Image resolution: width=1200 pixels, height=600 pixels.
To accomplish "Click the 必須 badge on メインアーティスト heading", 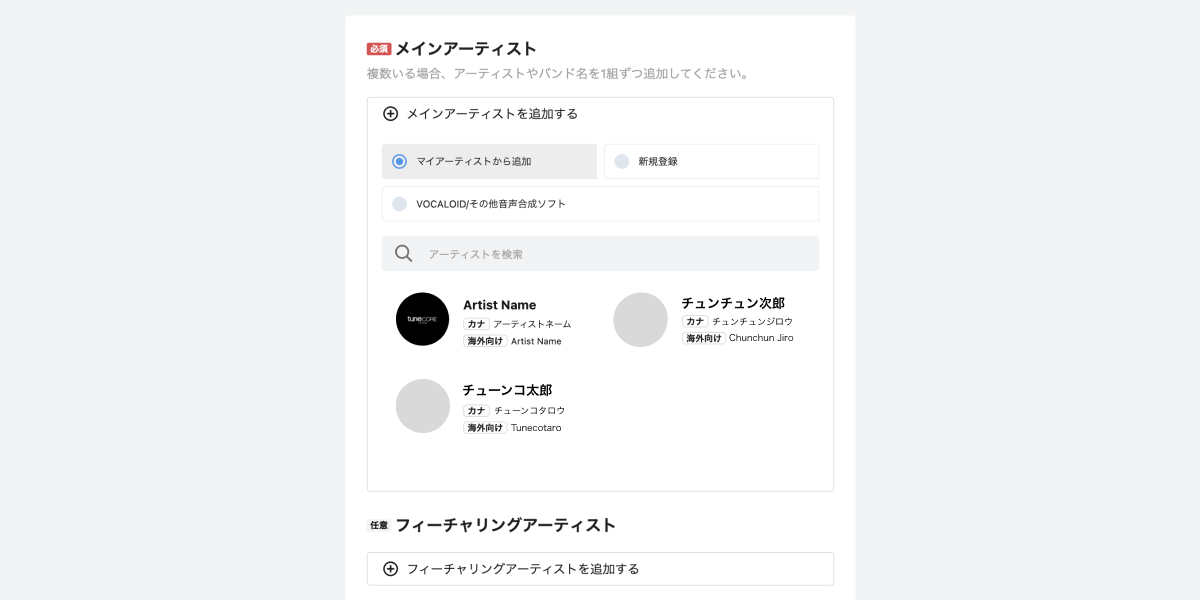I will tap(379, 49).
